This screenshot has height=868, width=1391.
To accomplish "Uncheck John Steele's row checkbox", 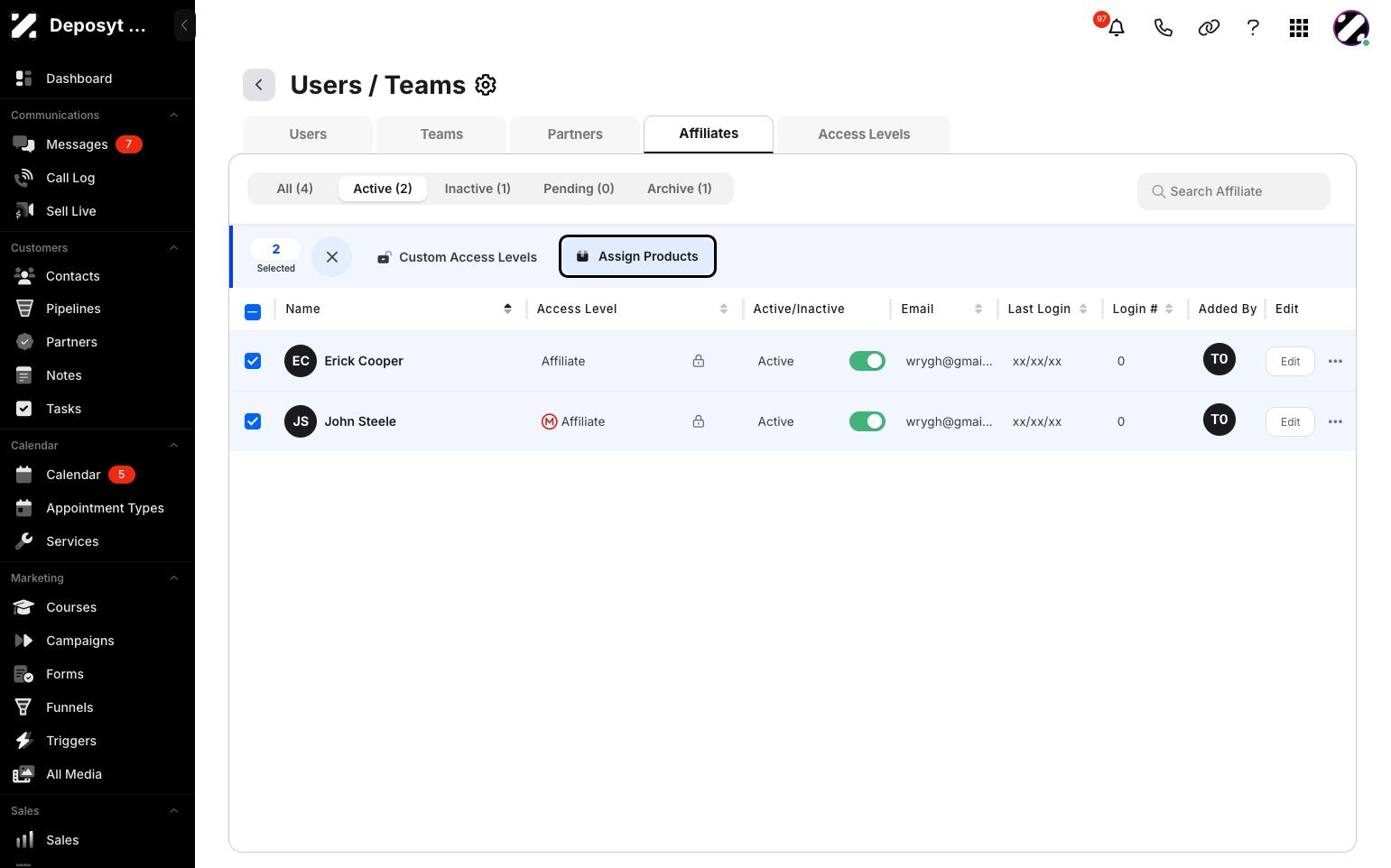I will point(253,421).
